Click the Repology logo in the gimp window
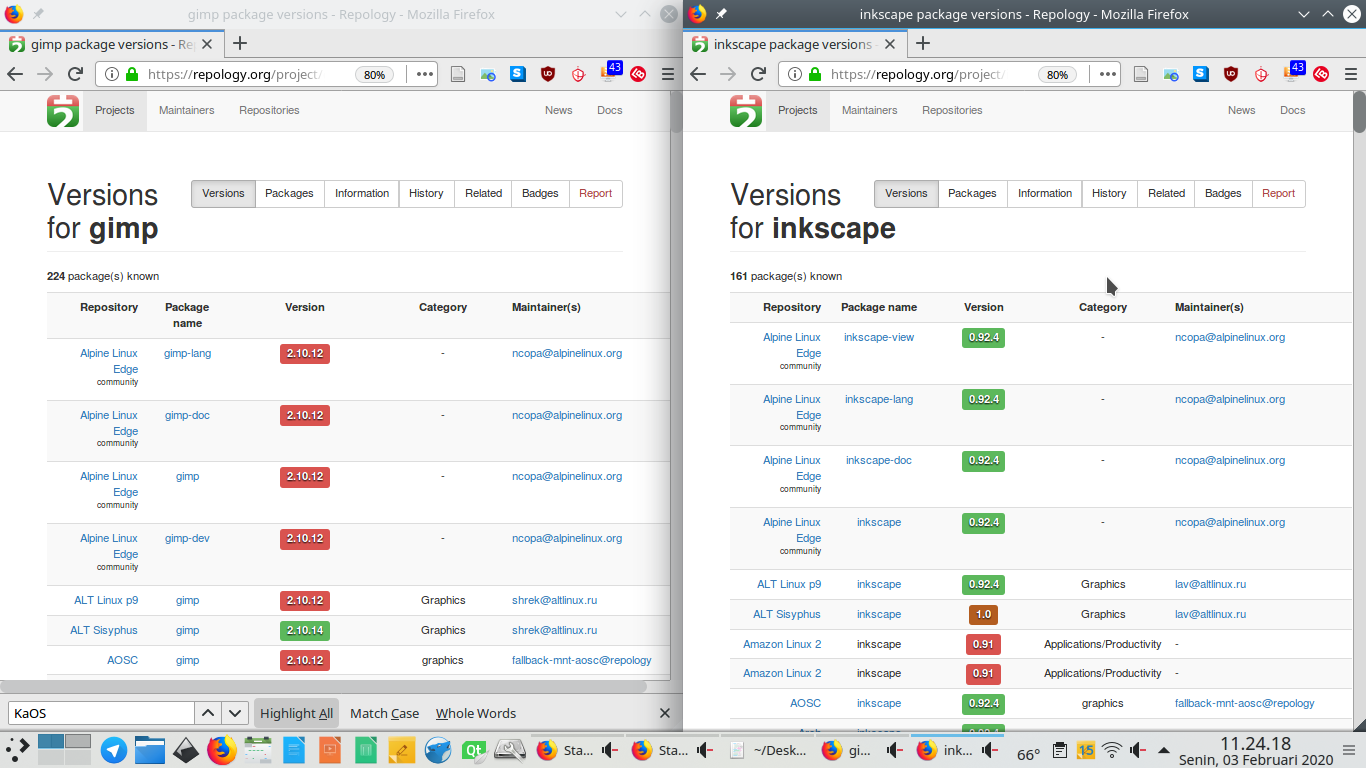Viewport: 1366px width, 768px height. click(x=62, y=110)
